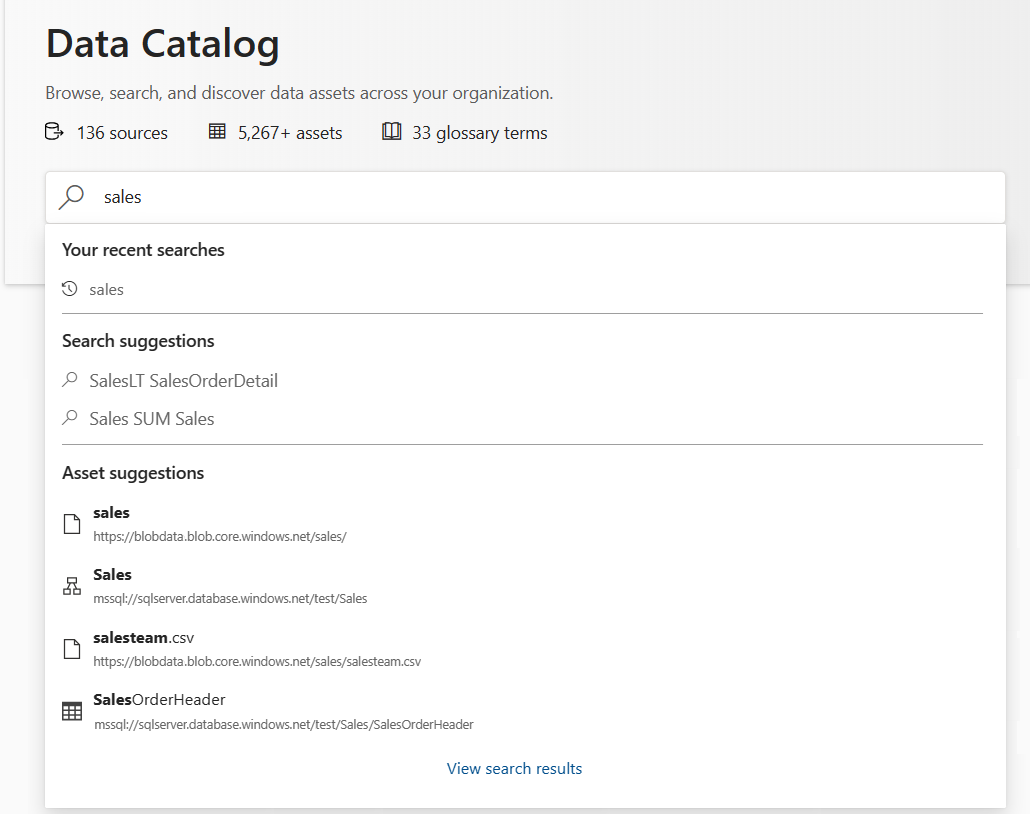This screenshot has width=1030, height=815.
Task: Click the table icon for SalesOrderHeader
Action: click(x=71, y=711)
